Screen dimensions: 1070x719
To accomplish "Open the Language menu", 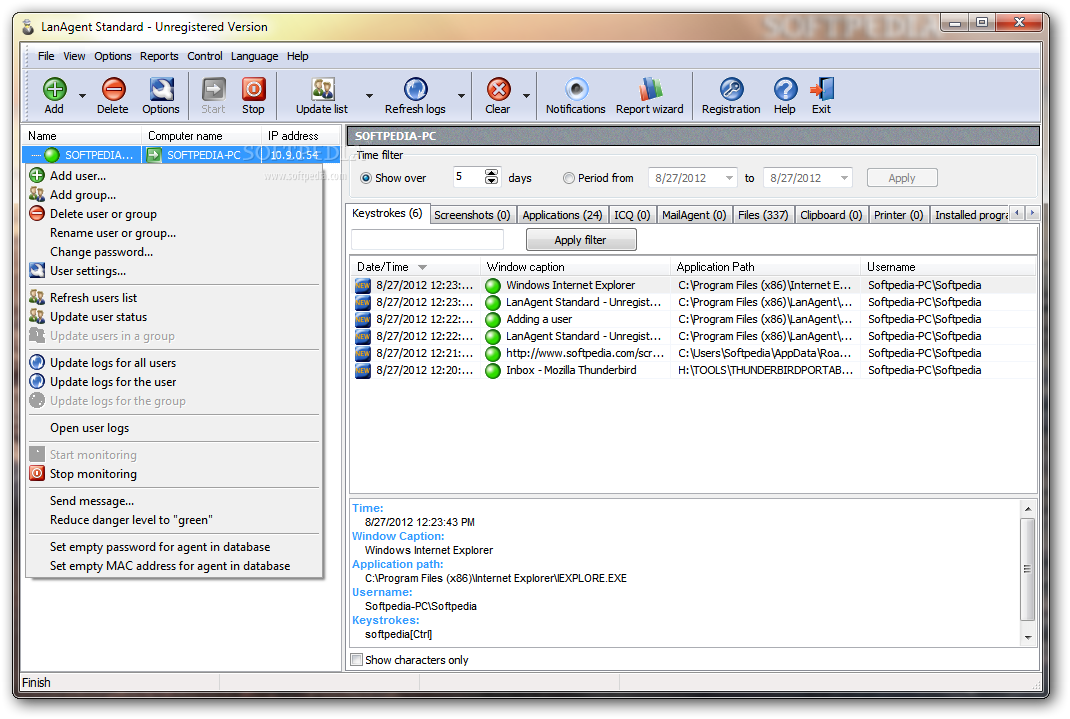I will [255, 56].
